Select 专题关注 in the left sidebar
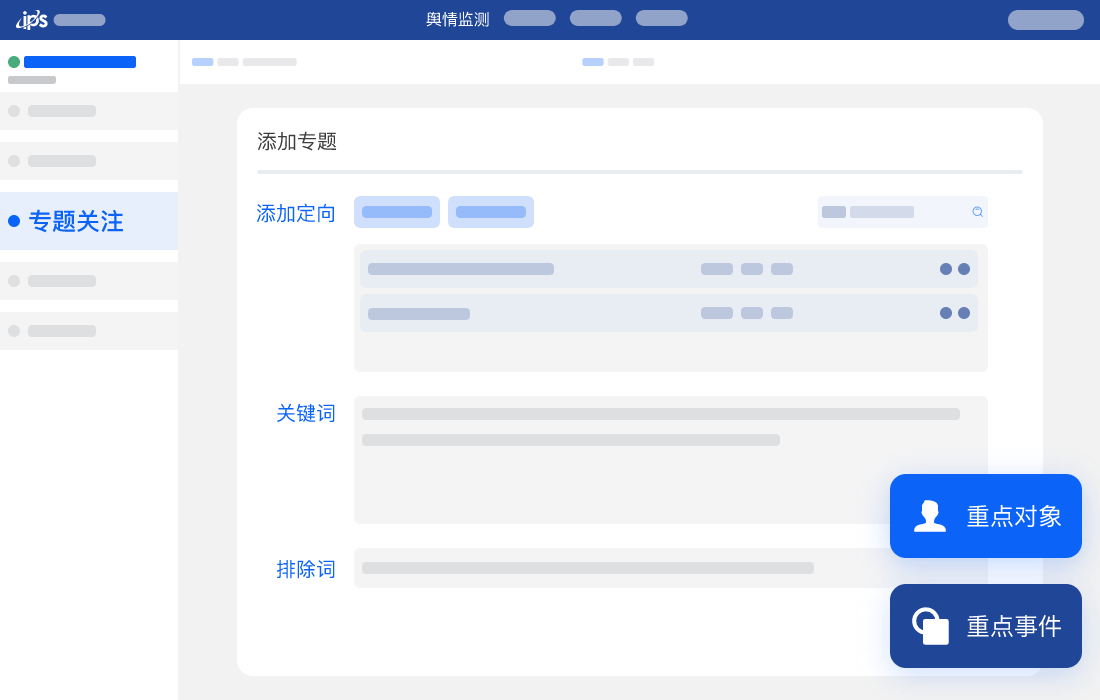The height and width of the screenshot is (700, 1100). tap(76, 221)
